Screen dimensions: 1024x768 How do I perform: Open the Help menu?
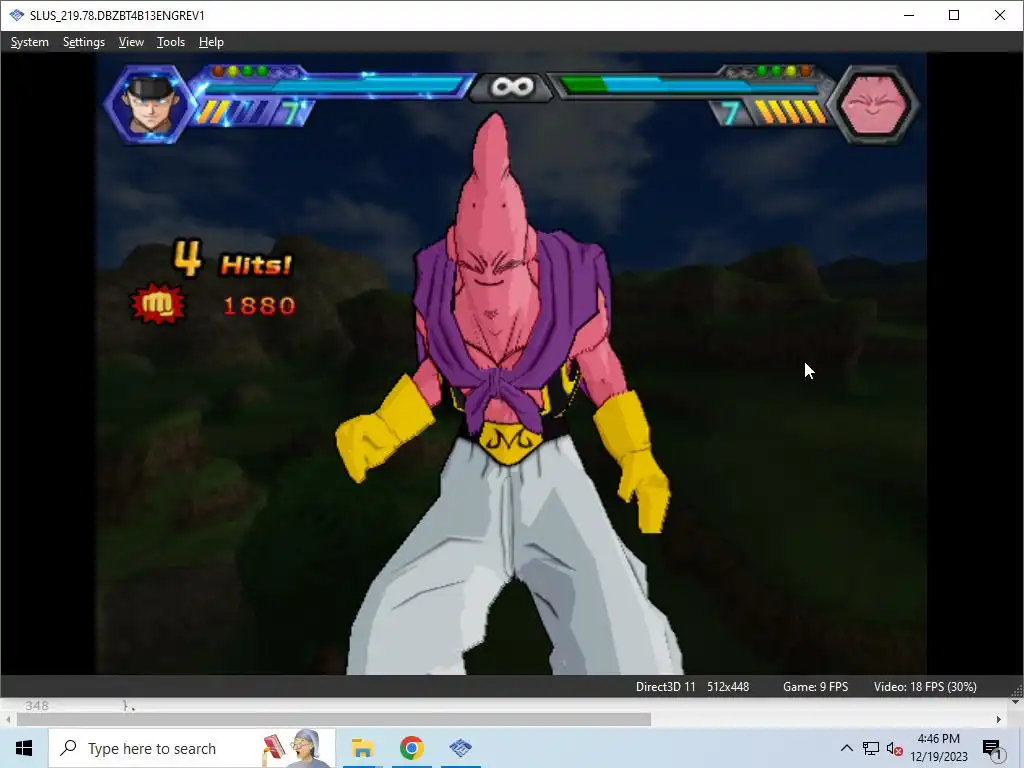click(211, 42)
